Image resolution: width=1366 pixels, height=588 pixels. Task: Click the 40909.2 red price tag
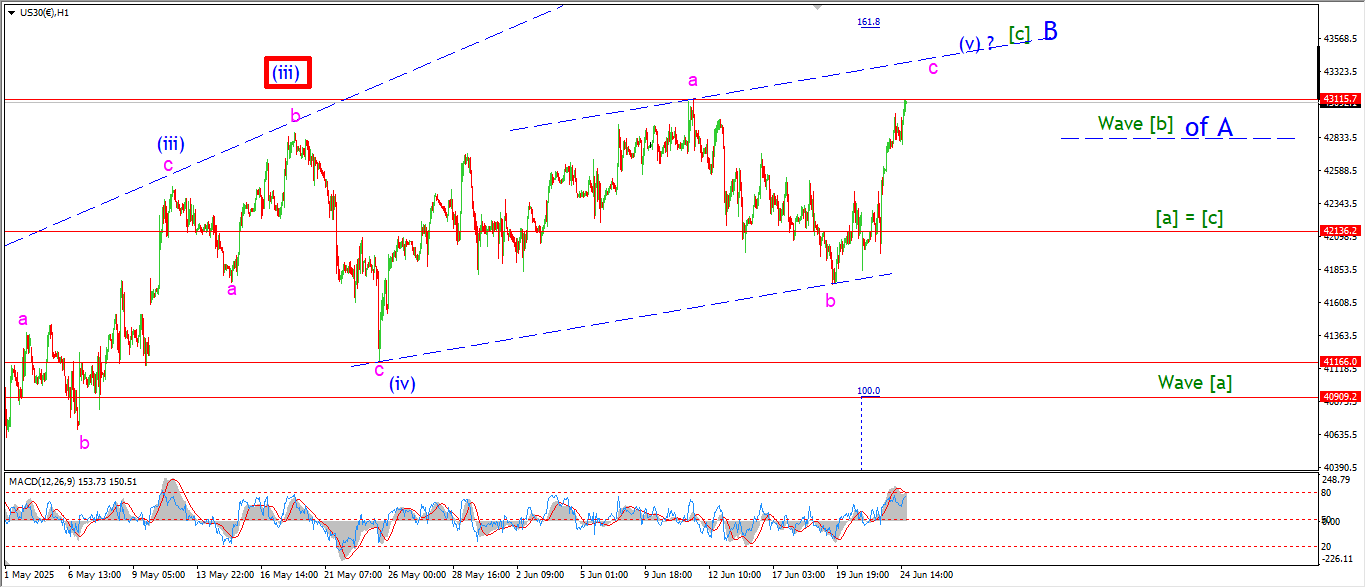(1339, 397)
